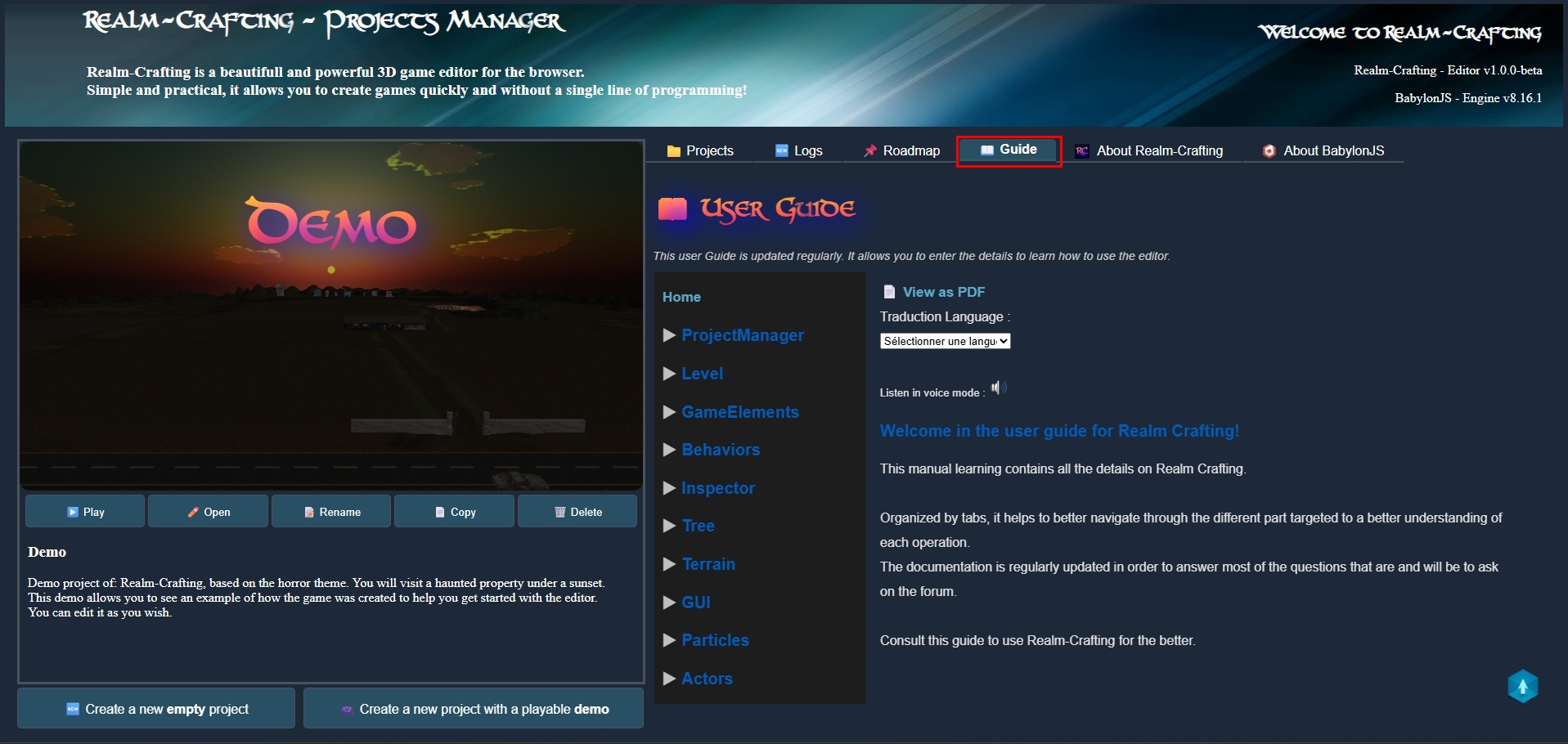The image size is (1568, 744).
Task: Create a new empty project
Action: (156, 708)
